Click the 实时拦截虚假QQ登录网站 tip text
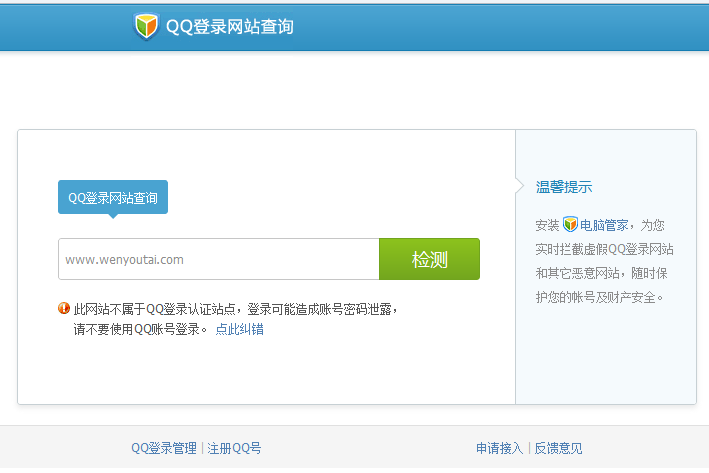 (604, 249)
